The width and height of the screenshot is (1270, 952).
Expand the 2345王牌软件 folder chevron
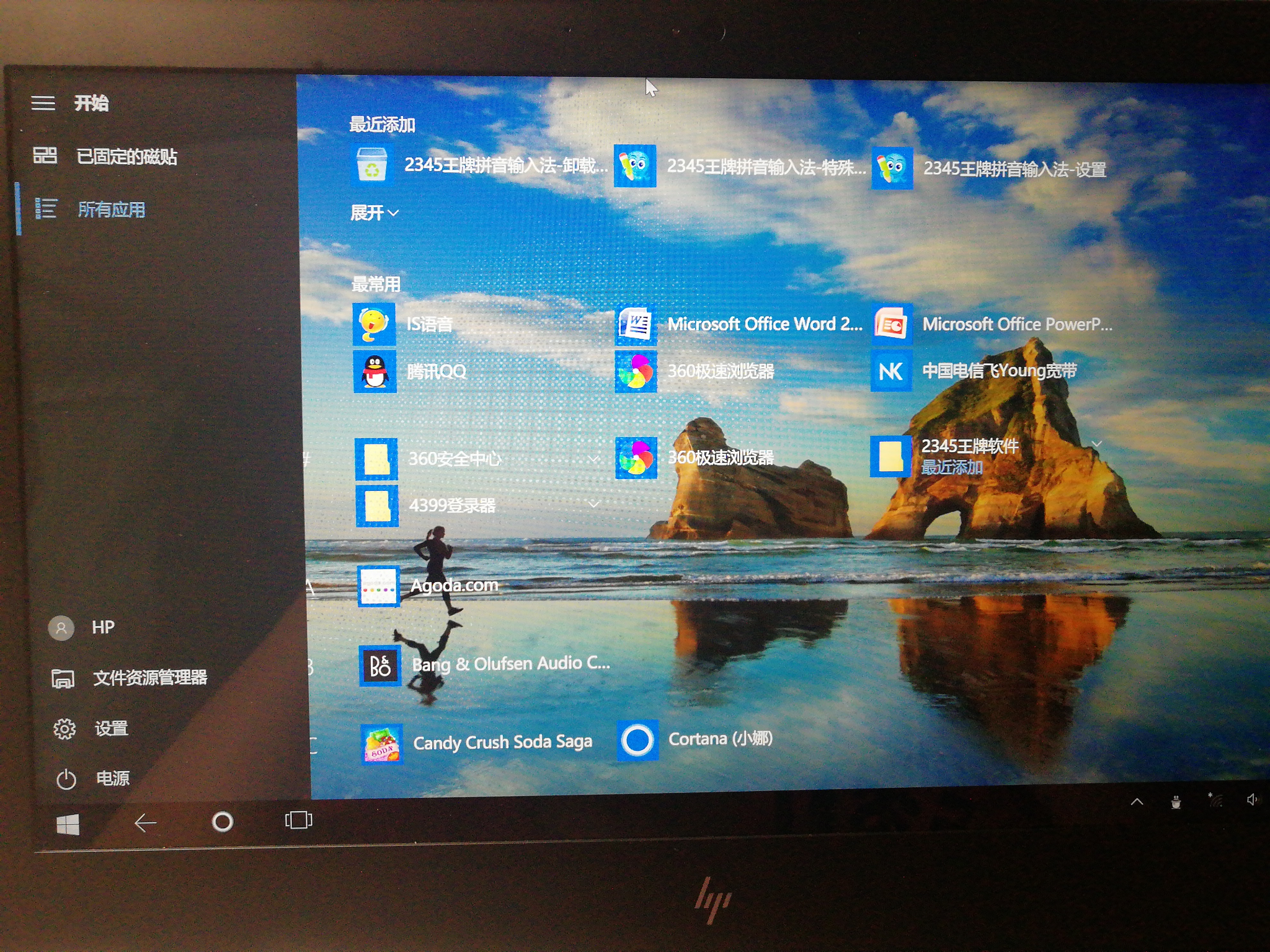coord(1096,444)
